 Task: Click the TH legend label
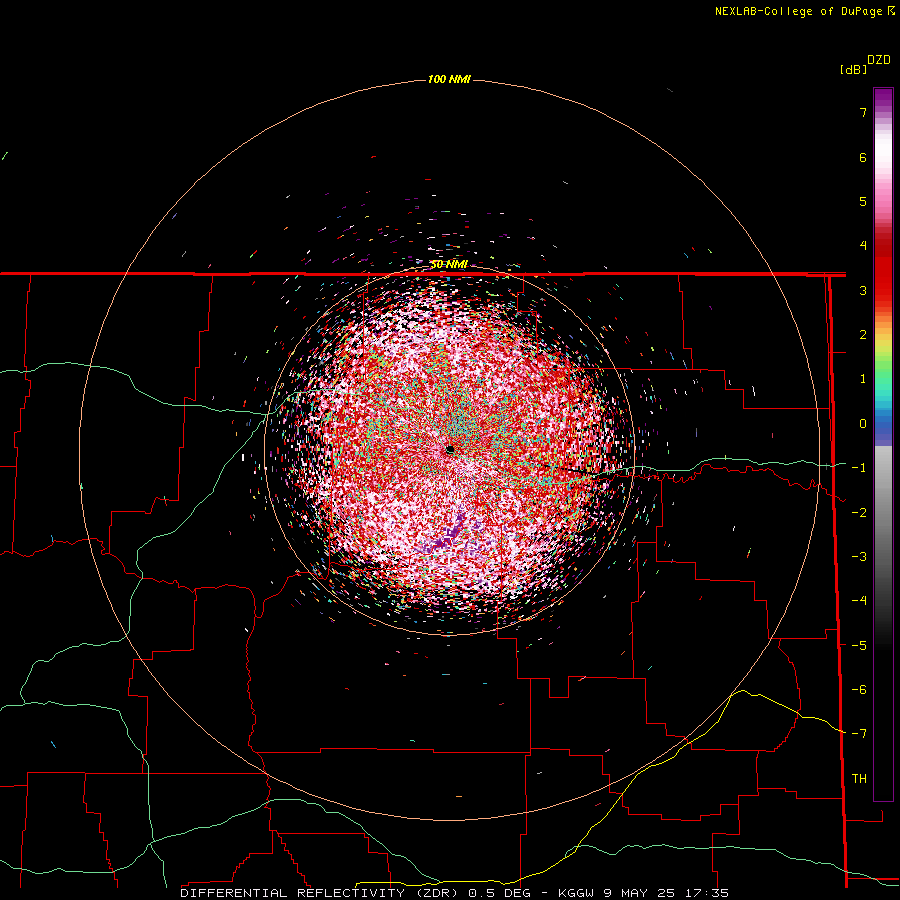(859, 779)
